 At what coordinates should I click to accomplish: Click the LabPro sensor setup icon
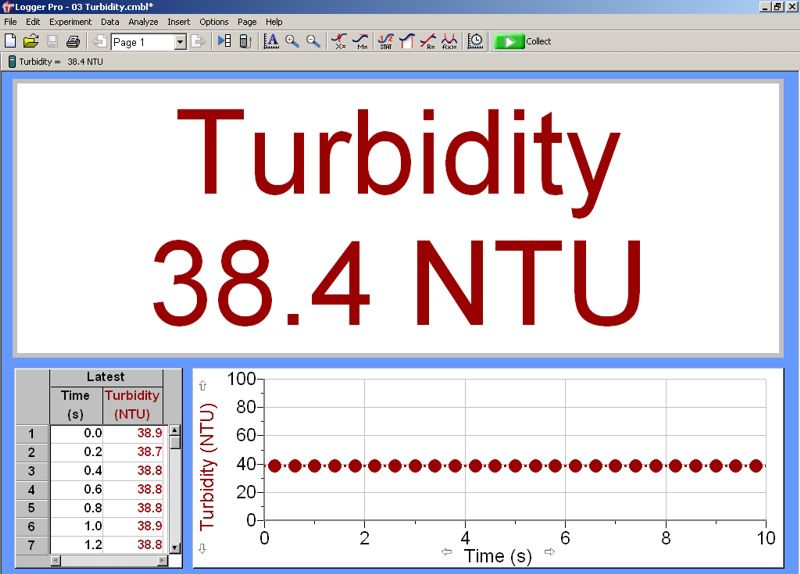pyautogui.click(x=245, y=41)
